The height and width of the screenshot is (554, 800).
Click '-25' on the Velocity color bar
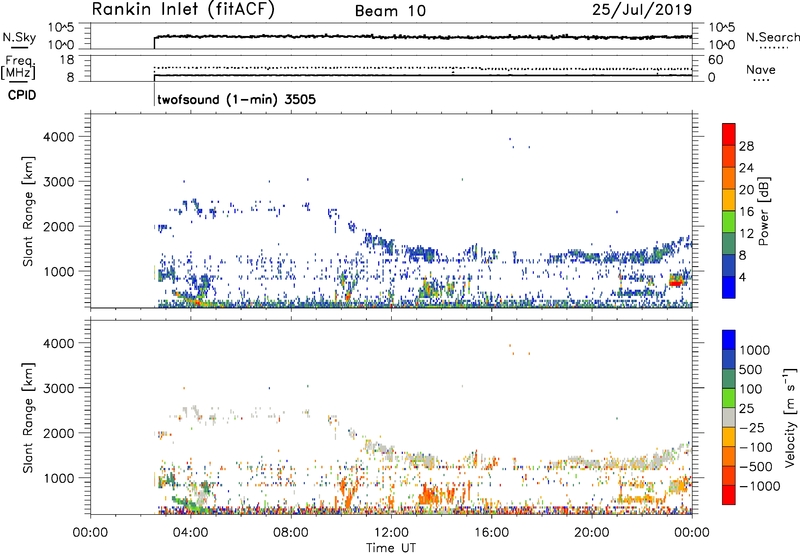[x=753, y=427]
